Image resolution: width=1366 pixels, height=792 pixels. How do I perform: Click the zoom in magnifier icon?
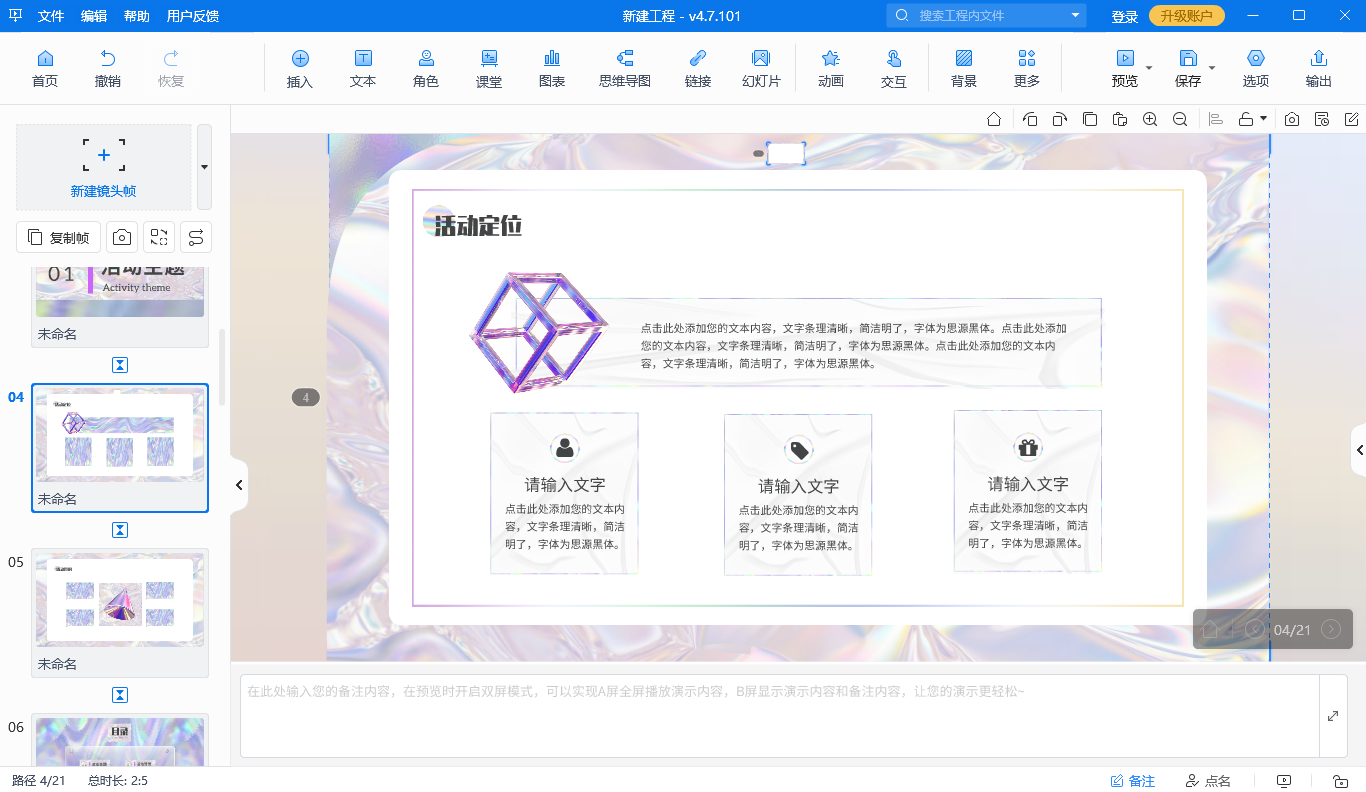click(x=1150, y=119)
